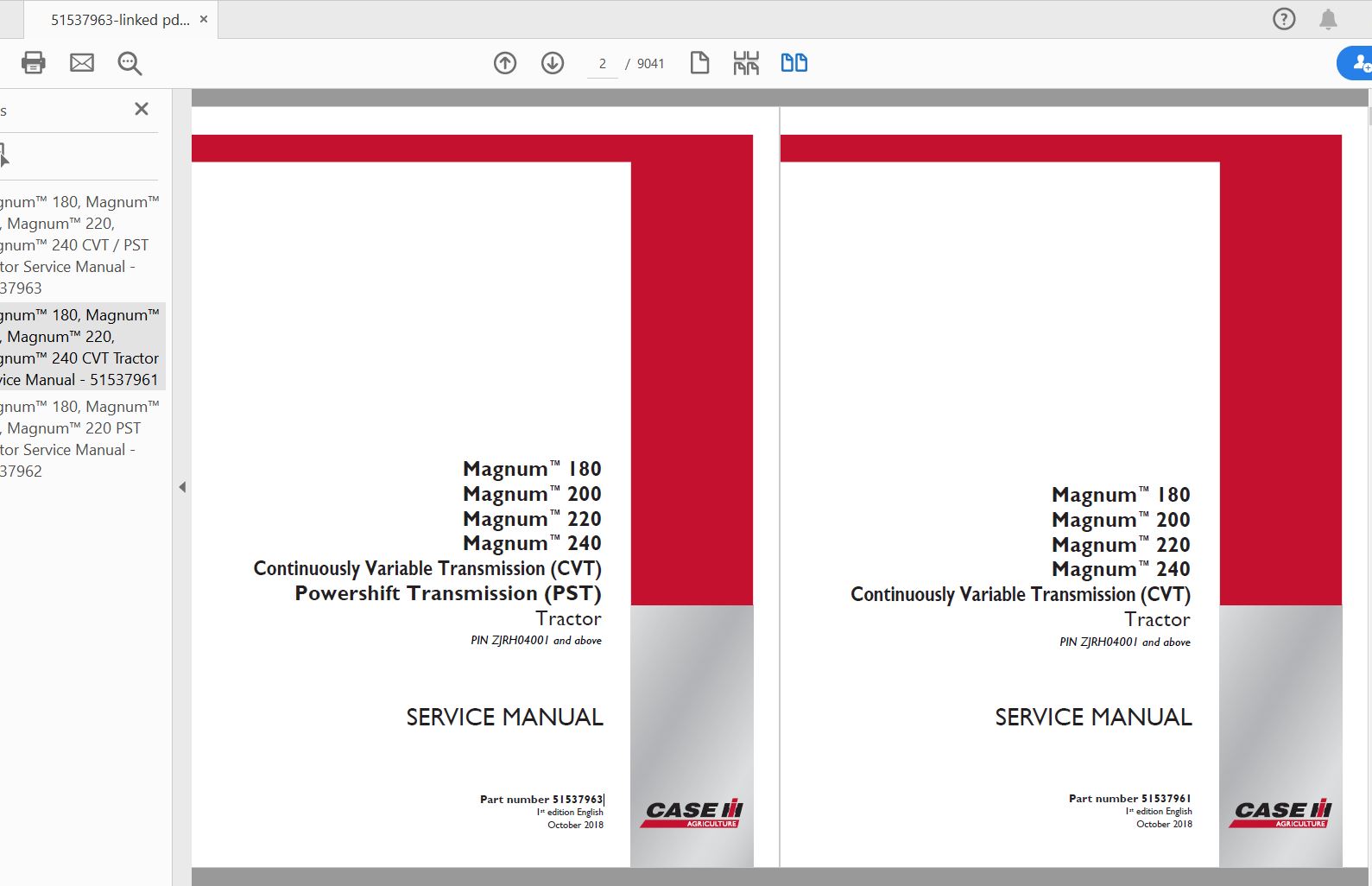Click Case IH logo on right page
Viewport: 1372px width, 886px height.
coord(1280,813)
